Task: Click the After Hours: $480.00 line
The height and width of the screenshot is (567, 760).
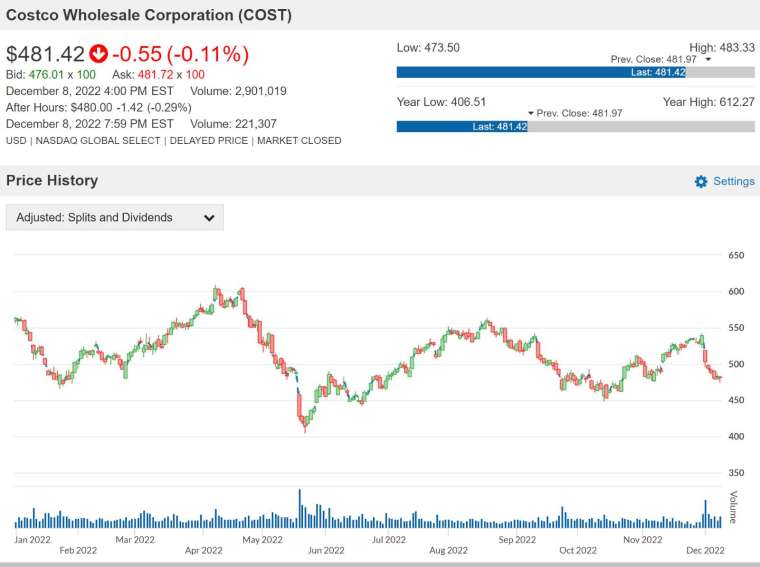Action: [98, 107]
